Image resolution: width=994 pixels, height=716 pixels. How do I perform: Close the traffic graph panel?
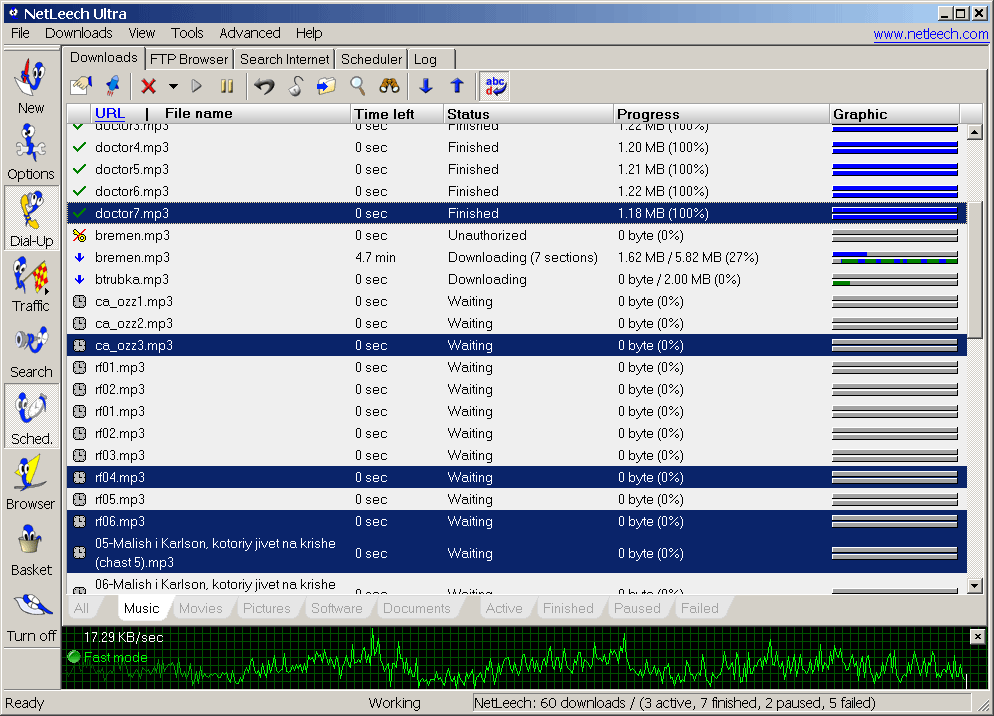click(x=977, y=636)
